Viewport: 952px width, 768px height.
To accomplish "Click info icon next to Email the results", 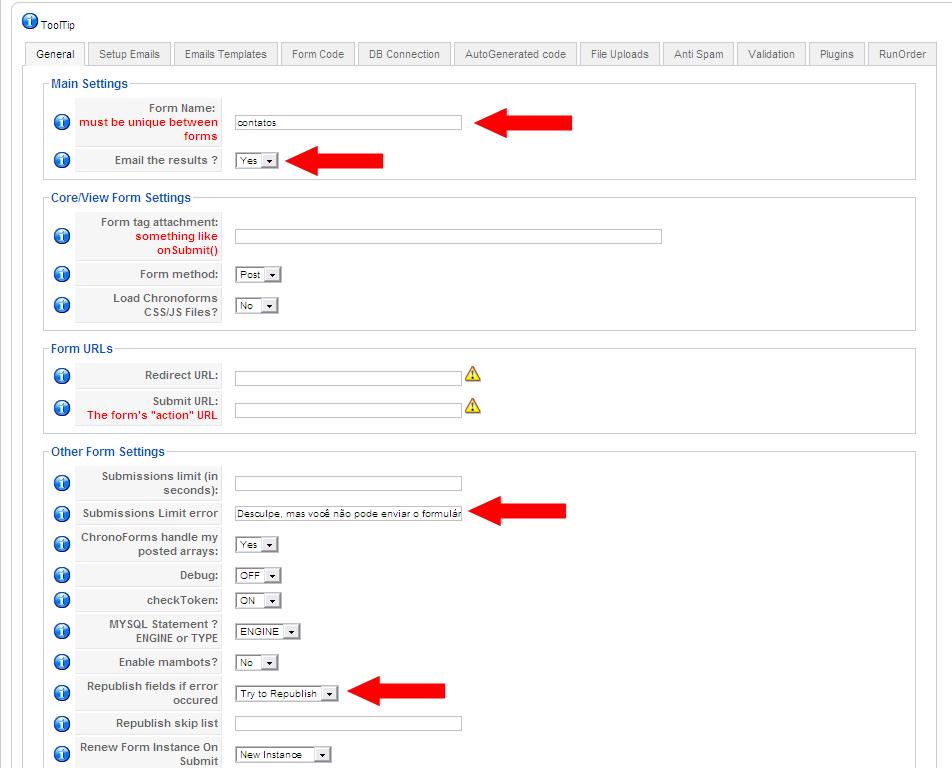I will tap(61, 160).
